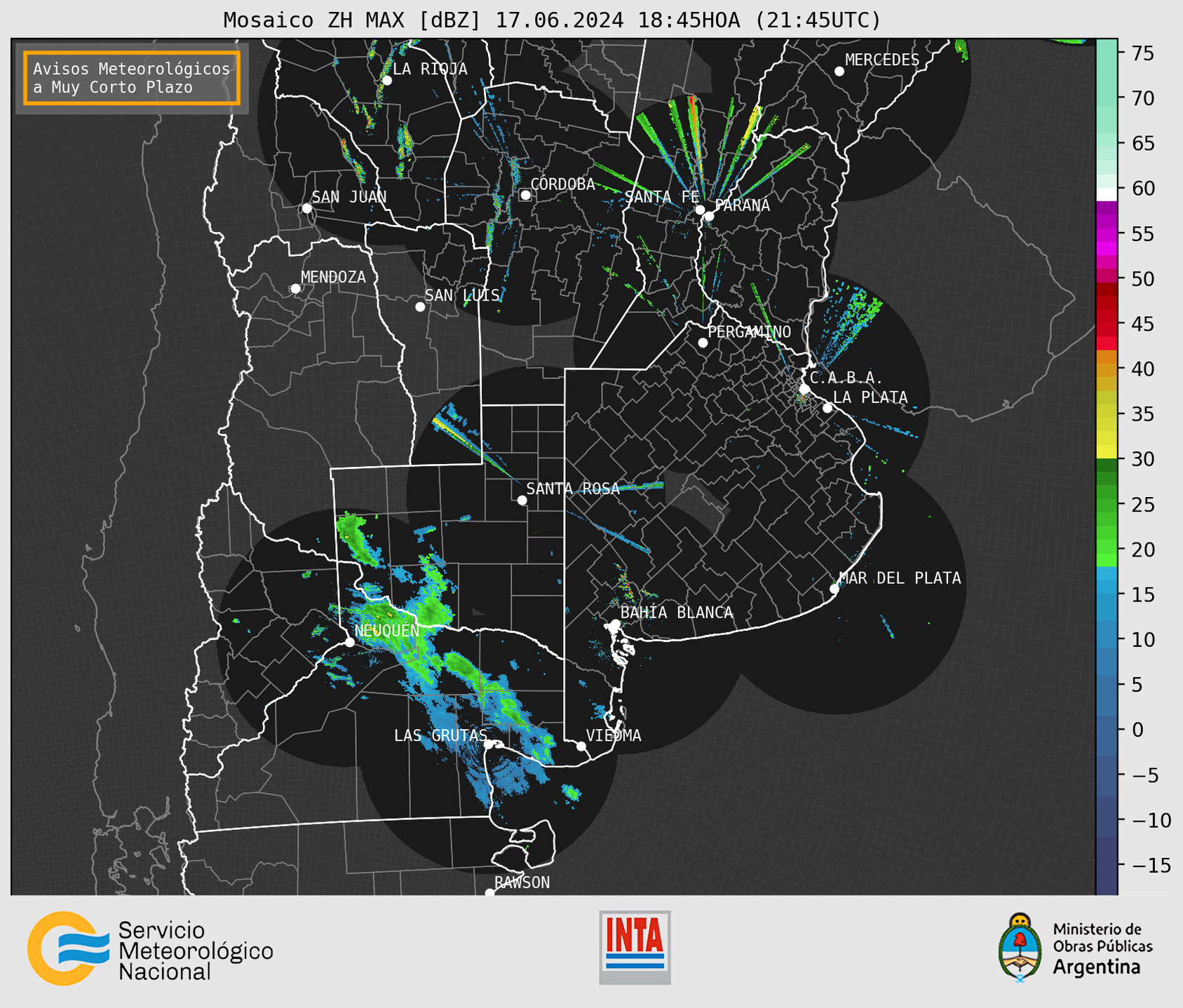Click the magenta 55 dBZ colorbar segment
The width and height of the screenshot is (1183, 1008).
[1107, 234]
